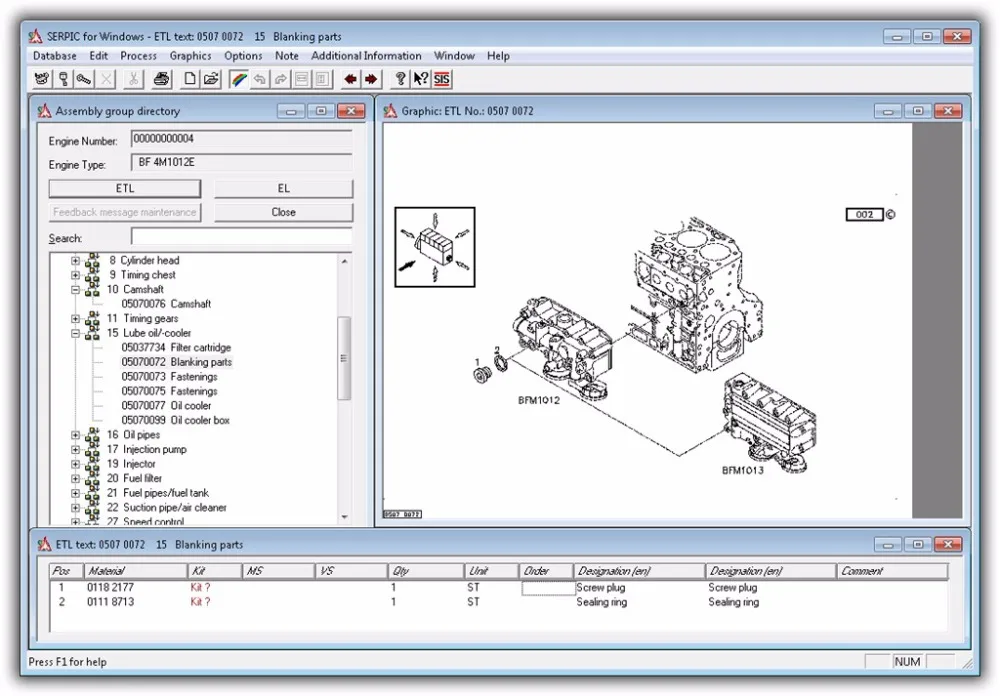Click the group icon beside Oil pipes
This screenshot has height=696, width=1000.
(93, 434)
